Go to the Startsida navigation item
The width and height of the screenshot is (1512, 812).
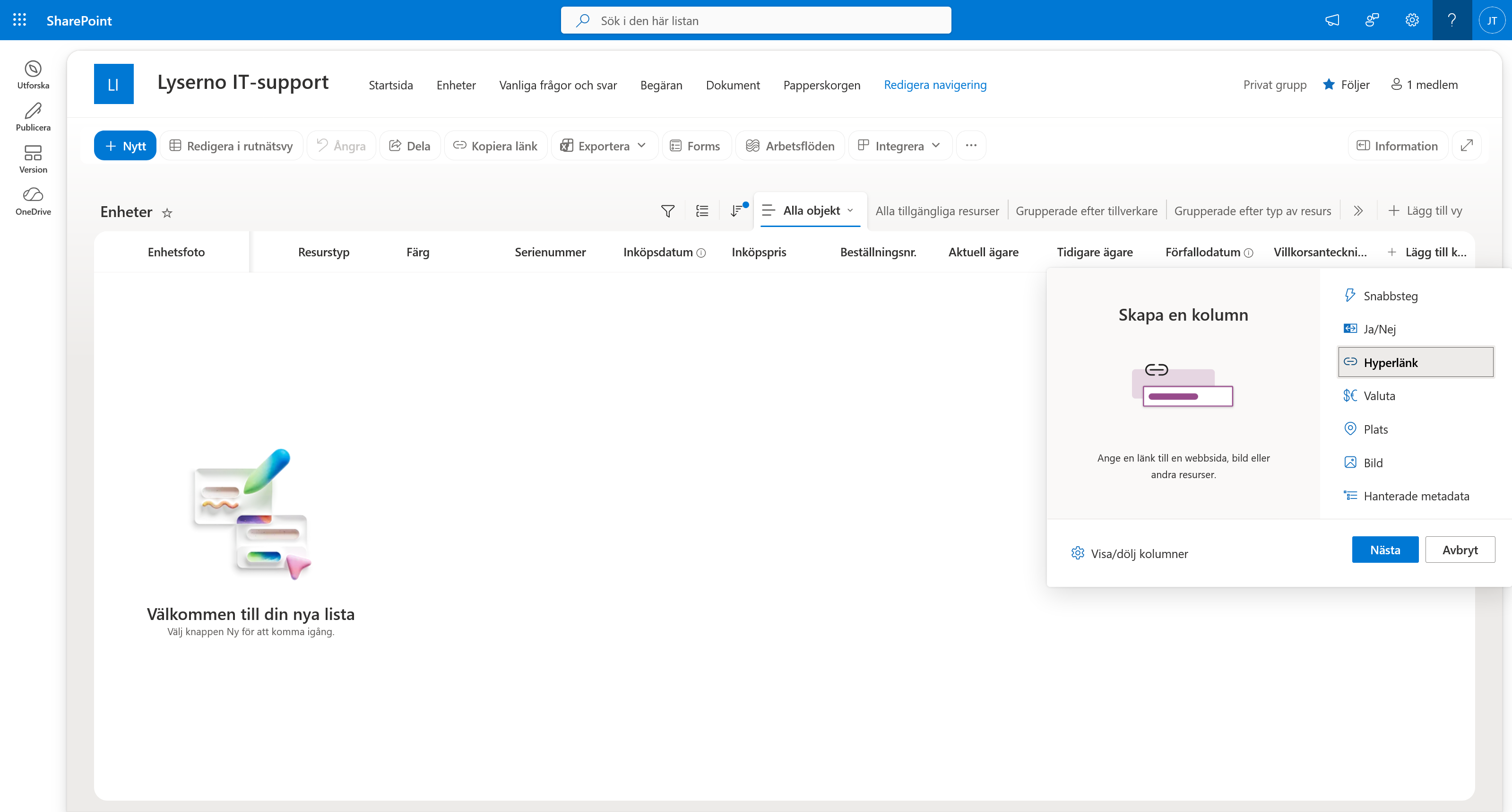click(391, 85)
